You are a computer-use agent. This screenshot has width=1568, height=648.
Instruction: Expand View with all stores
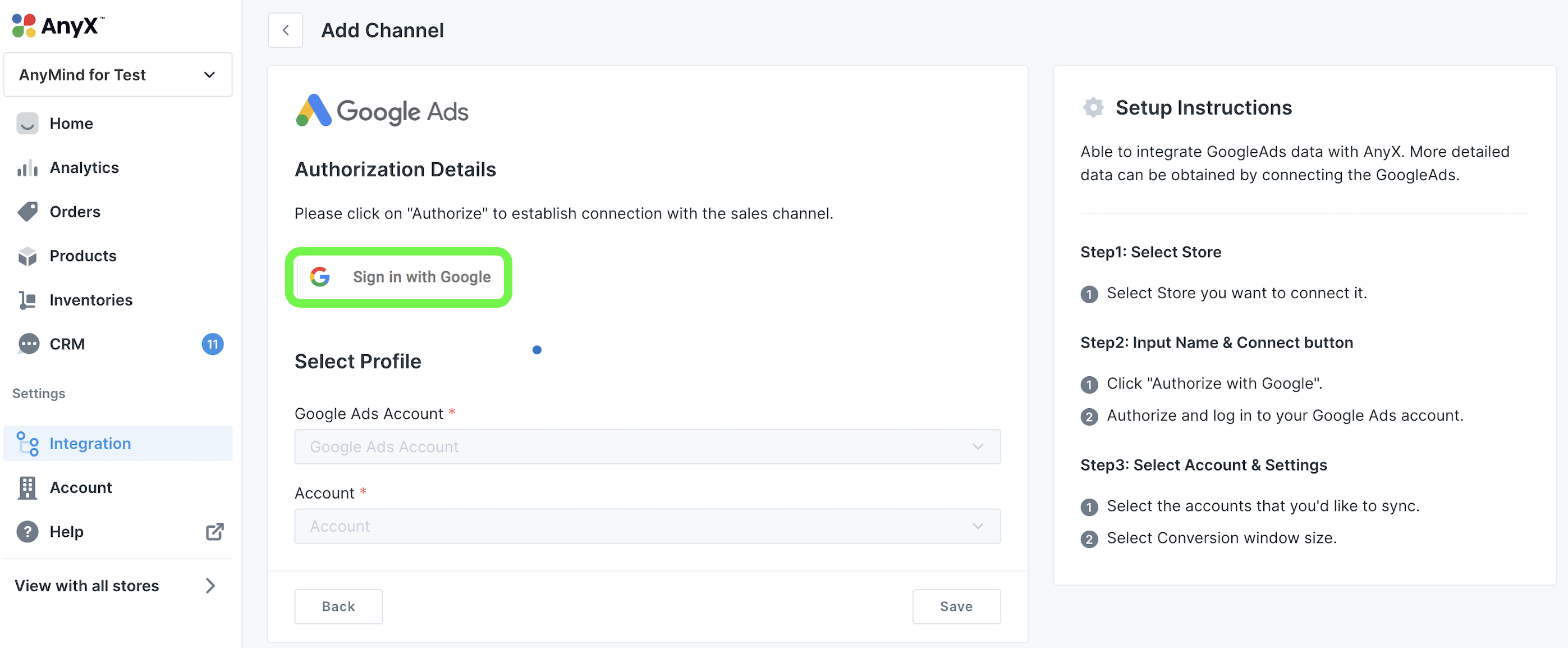coord(116,586)
